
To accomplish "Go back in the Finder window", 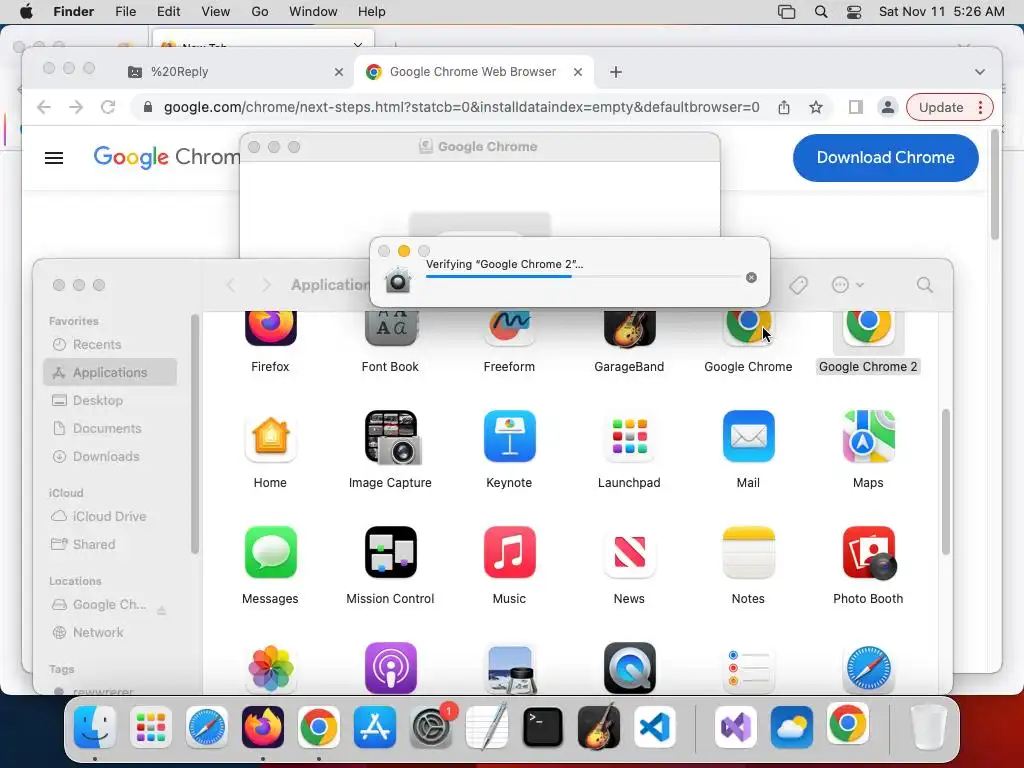I will pos(231,285).
